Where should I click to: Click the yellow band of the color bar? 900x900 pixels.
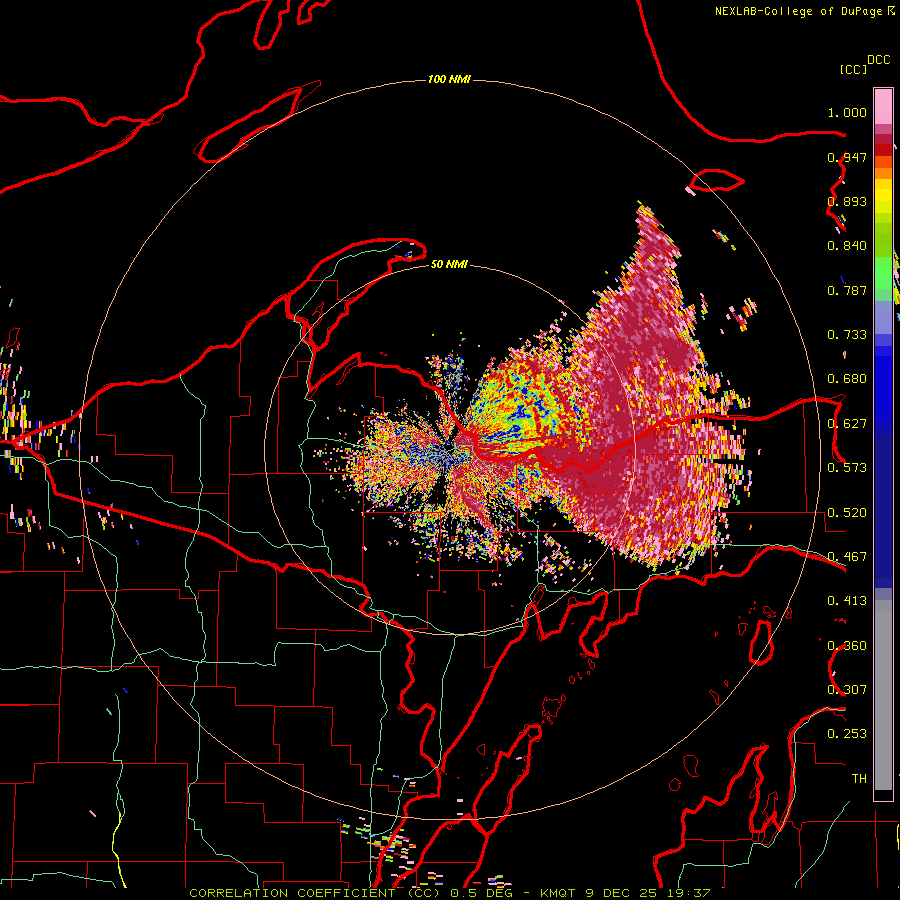tap(883, 196)
